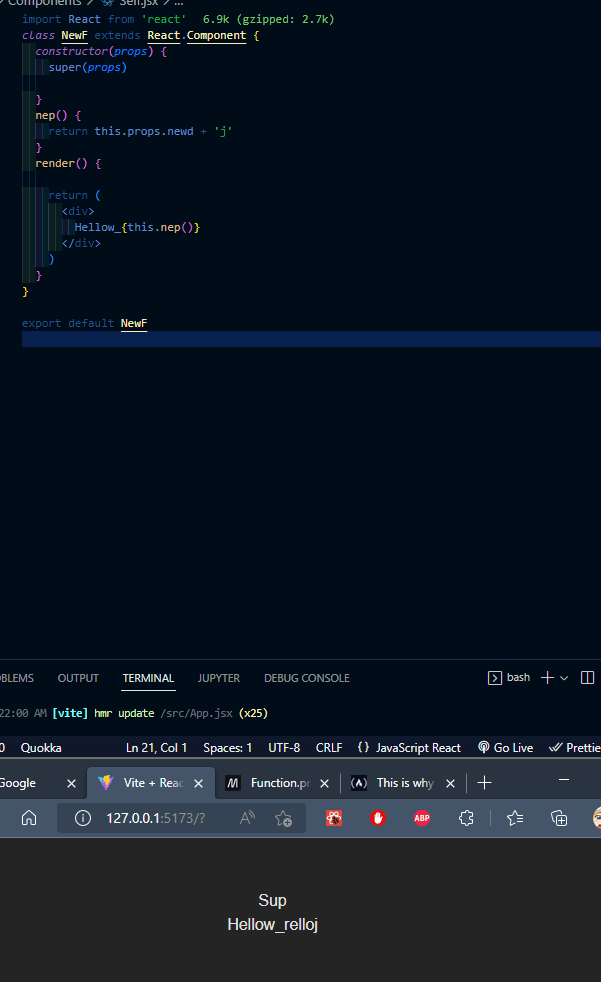Click export default NewF line
Image resolution: width=601 pixels, height=982 pixels.
tap(85, 323)
